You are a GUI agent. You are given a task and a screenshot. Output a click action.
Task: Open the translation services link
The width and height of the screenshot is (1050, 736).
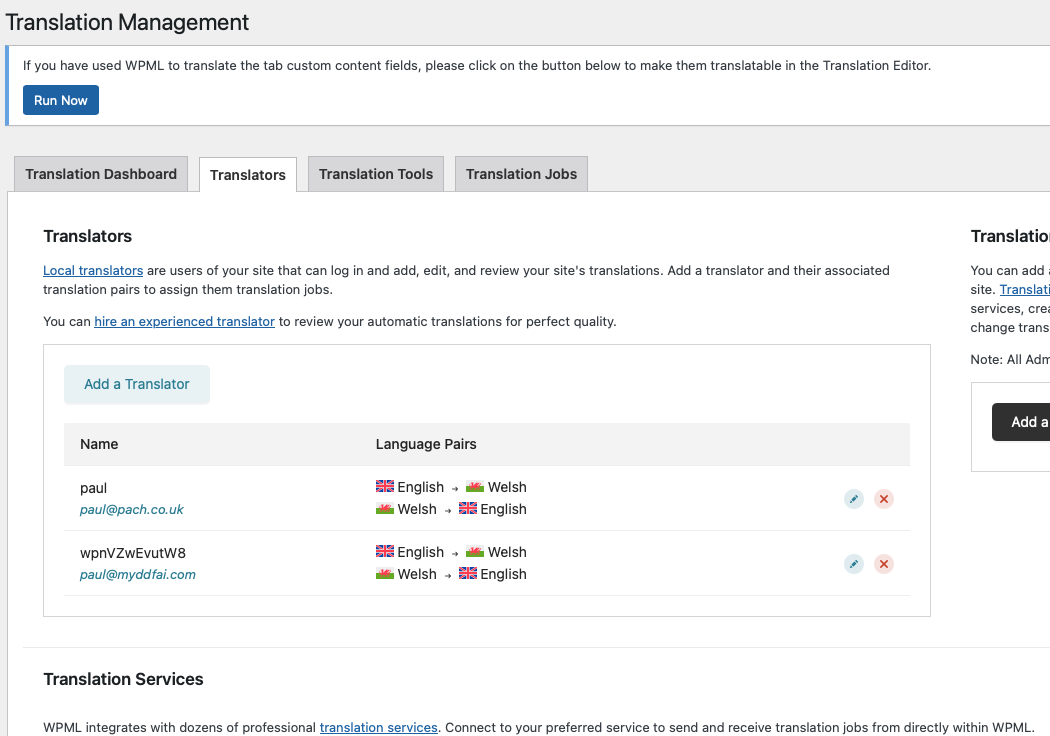coord(378,727)
